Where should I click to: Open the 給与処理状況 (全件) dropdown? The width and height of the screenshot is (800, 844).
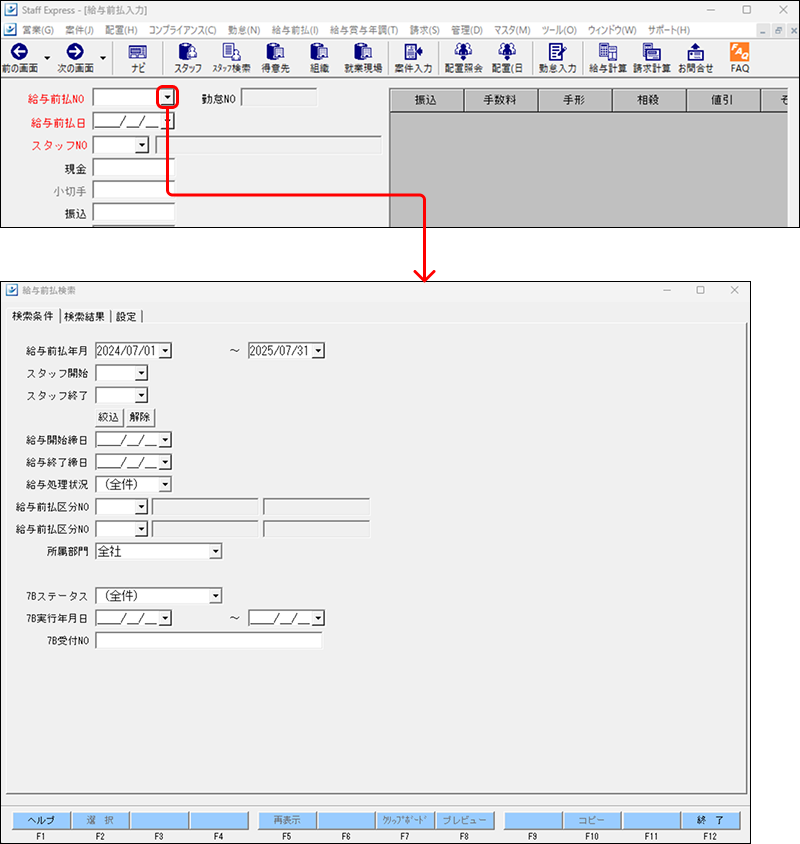[x=165, y=484]
